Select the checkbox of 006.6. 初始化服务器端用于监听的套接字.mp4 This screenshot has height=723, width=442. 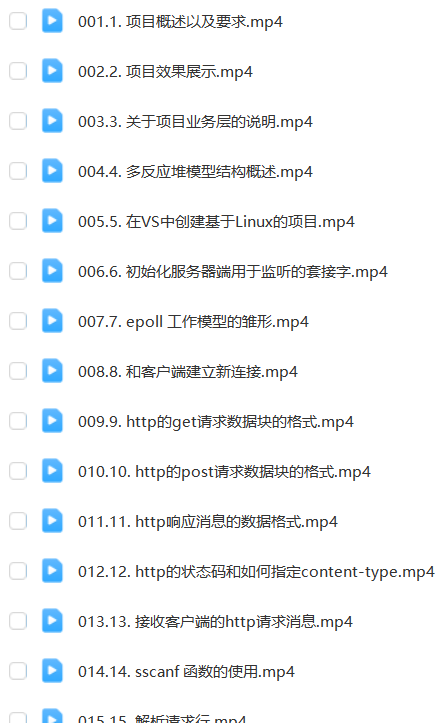pyautogui.click(x=18, y=271)
